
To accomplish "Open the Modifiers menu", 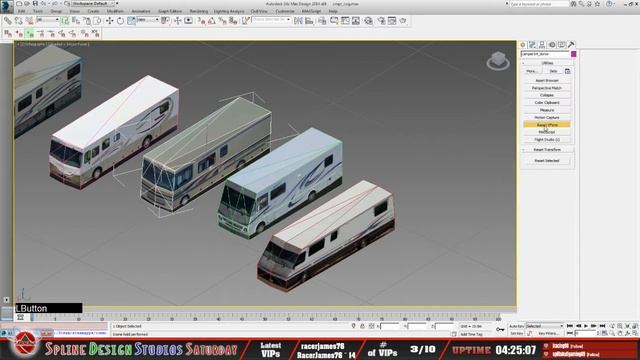I will [115, 11].
